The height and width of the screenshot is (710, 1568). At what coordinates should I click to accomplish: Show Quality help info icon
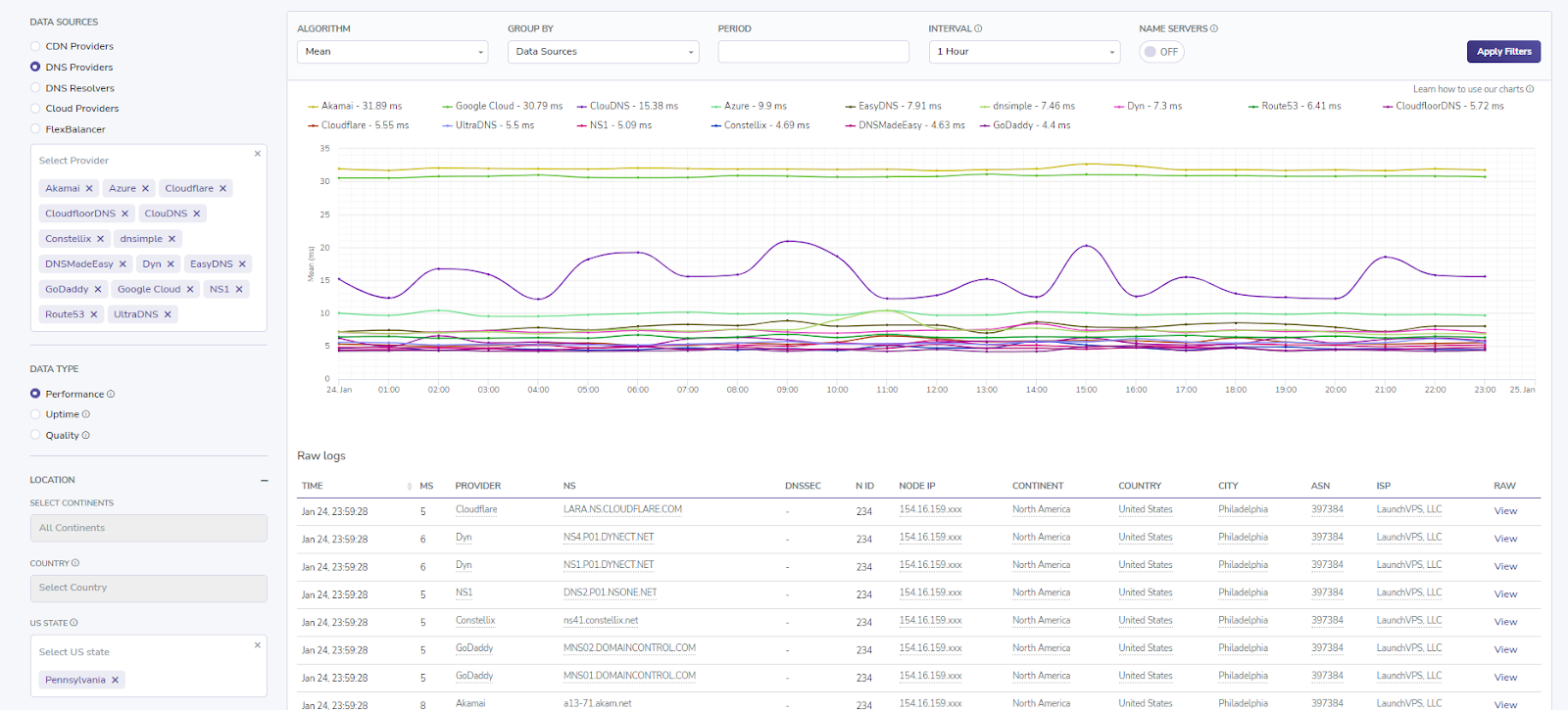[86, 435]
